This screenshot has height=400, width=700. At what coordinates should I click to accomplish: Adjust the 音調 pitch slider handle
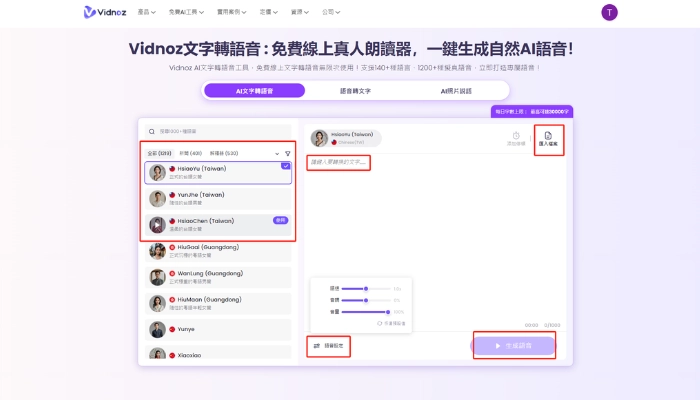point(366,300)
